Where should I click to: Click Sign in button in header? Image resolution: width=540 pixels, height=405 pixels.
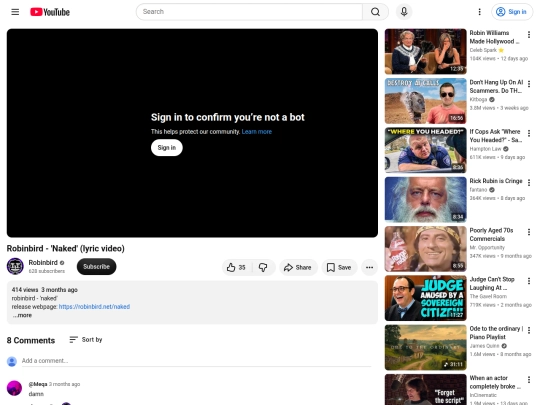click(x=512, y=12)
